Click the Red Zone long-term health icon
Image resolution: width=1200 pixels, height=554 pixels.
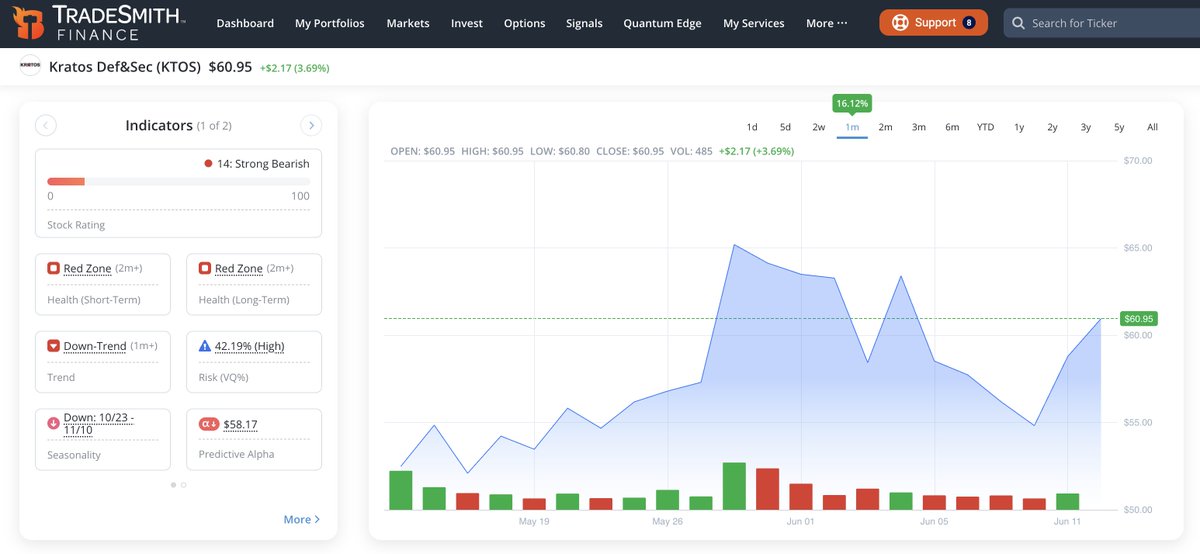(205, 268)
